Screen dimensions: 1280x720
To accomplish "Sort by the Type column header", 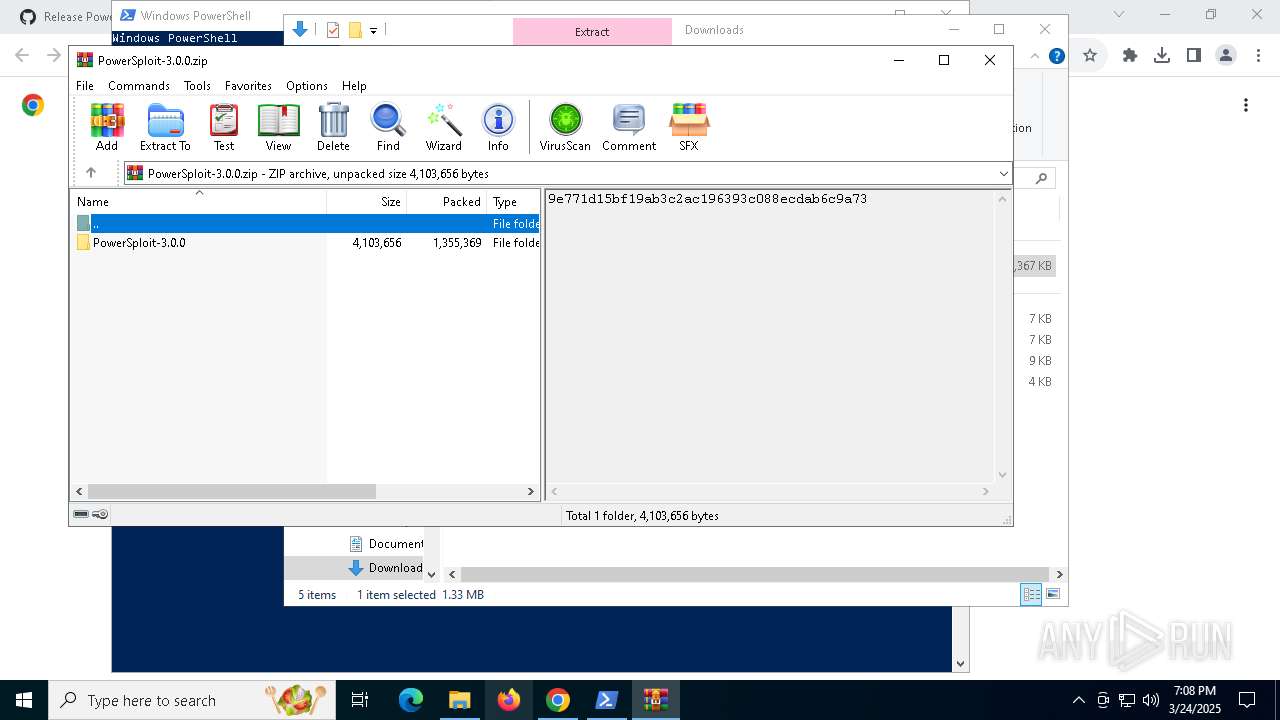I will pos(514,201).
